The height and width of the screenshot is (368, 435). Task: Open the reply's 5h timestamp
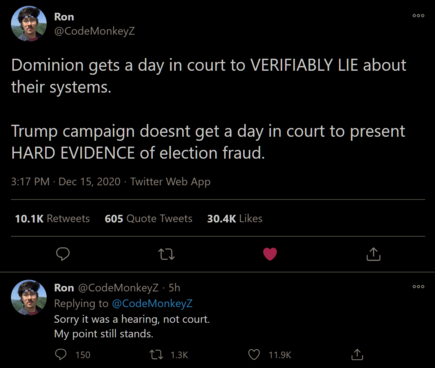pyautogui.click(x=174, y=288)
